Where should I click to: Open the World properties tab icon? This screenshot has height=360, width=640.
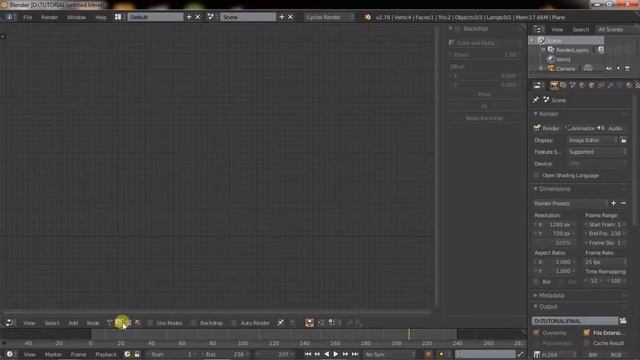pos(582,85)
